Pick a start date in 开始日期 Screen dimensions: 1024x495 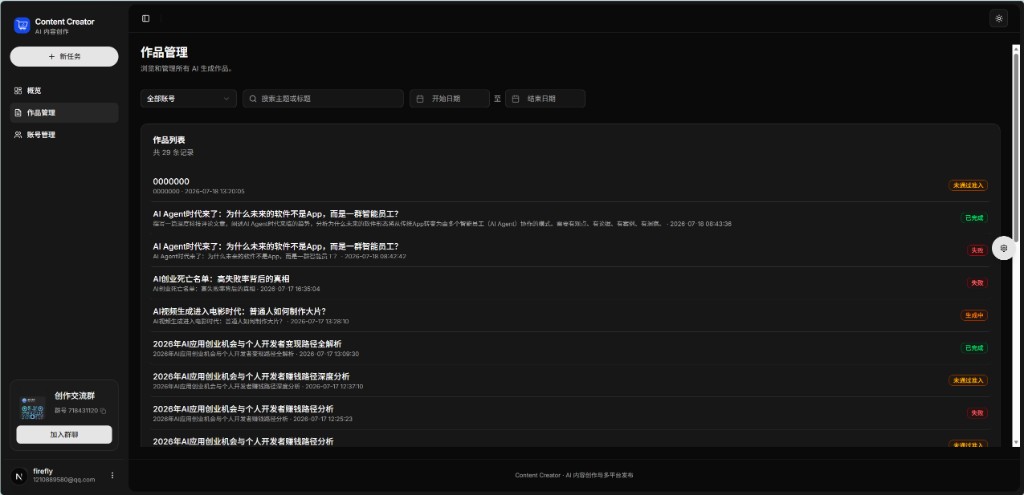coord(450,99)
